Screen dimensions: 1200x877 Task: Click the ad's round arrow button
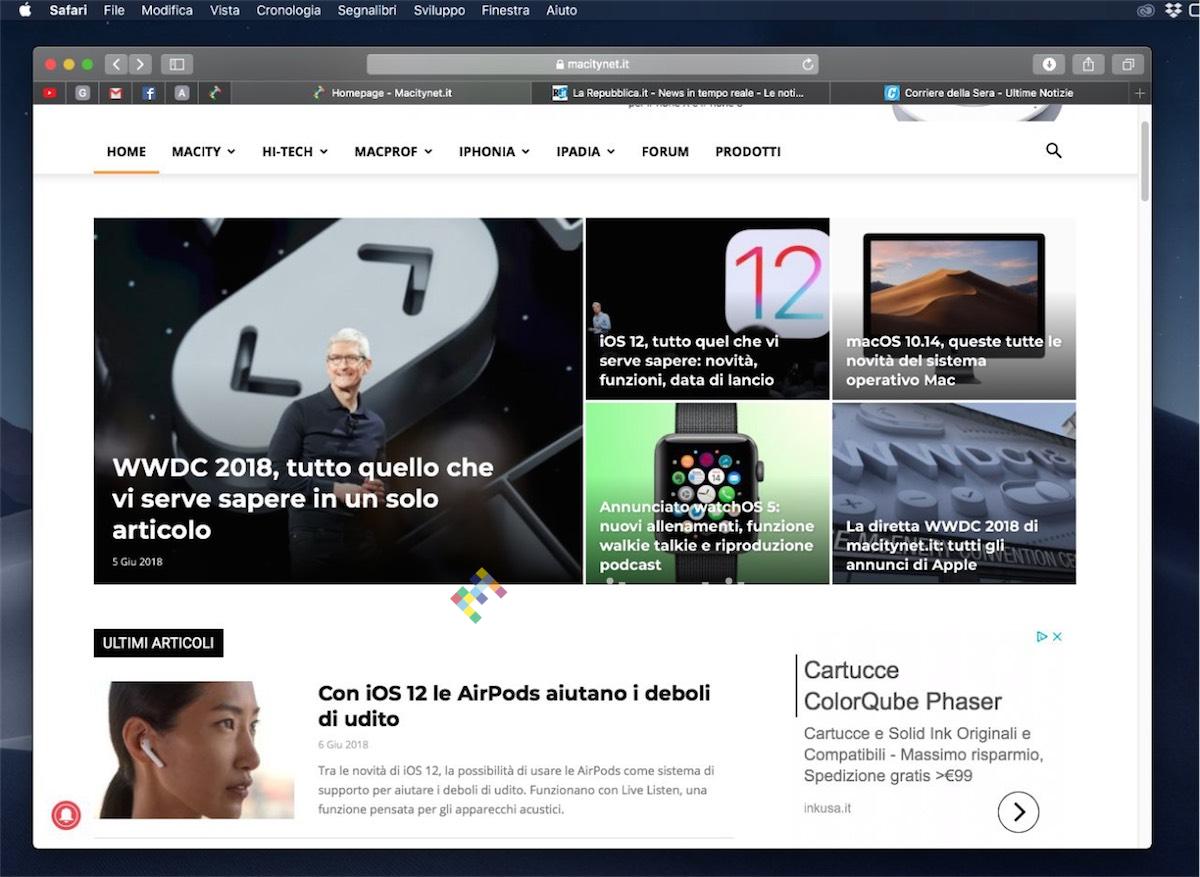[1018, 812]
